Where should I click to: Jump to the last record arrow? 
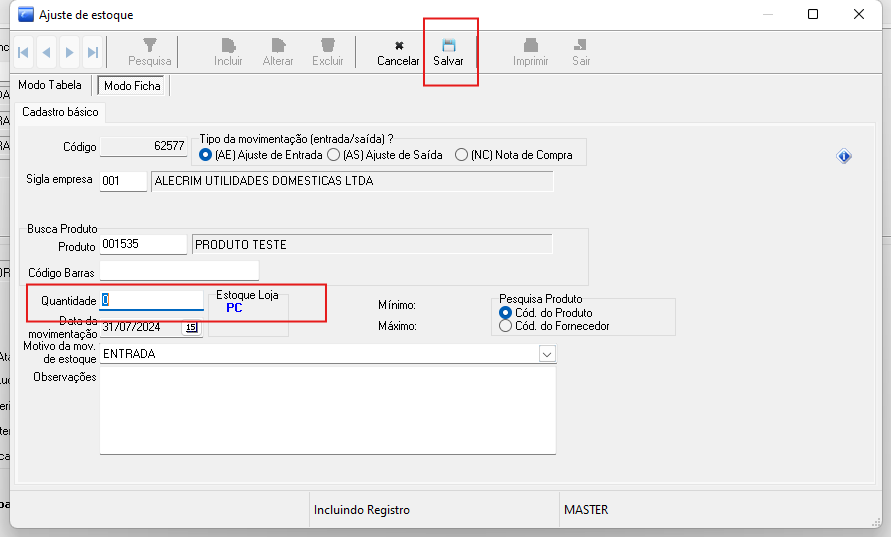click(x=92, y=52)
